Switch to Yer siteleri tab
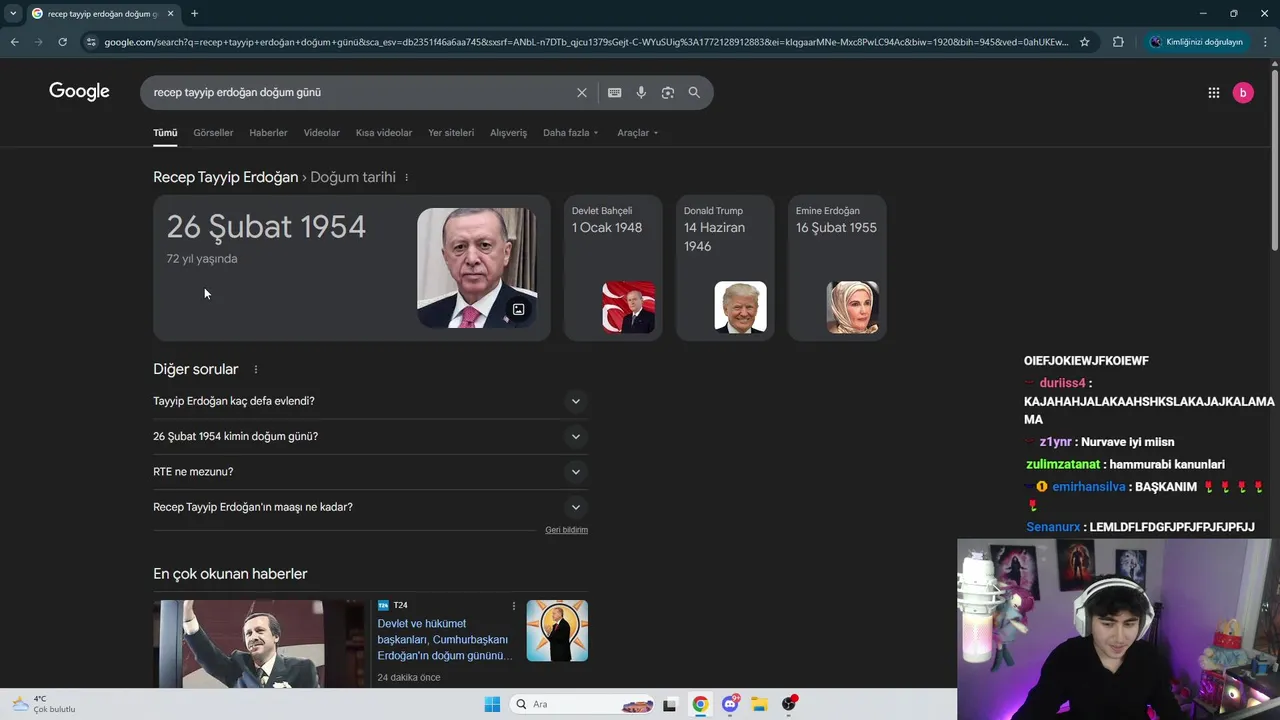 [x=451, y=132]
